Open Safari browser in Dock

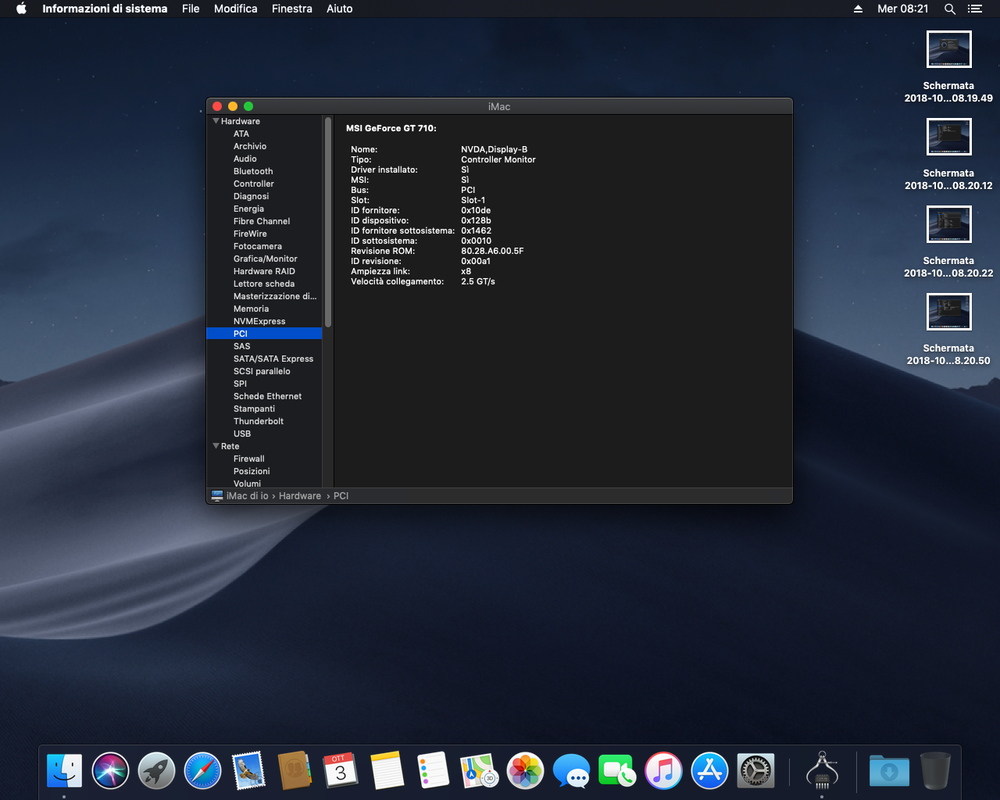click(202, 771)
